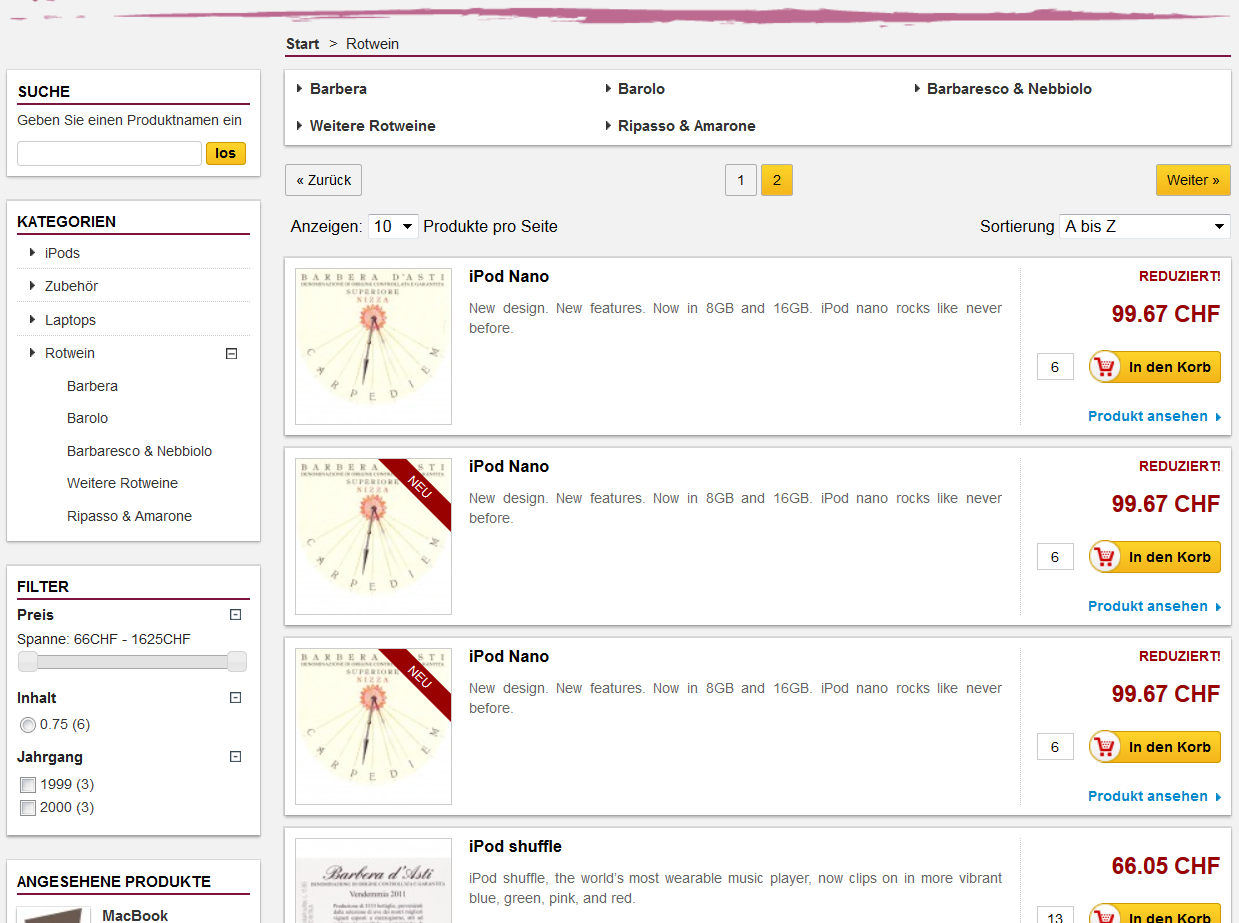Select the 0.75 Inhalt radio option
1239x923 pixels.
[28, 725]
